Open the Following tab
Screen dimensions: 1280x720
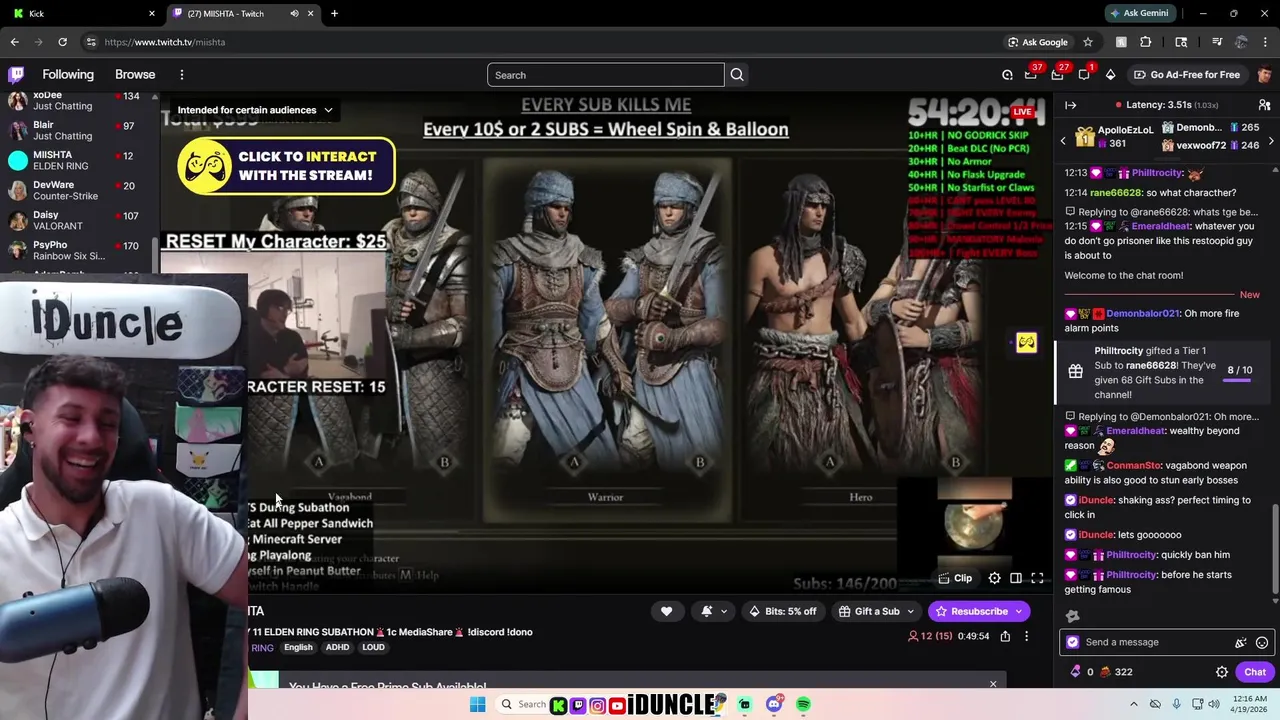68,75
